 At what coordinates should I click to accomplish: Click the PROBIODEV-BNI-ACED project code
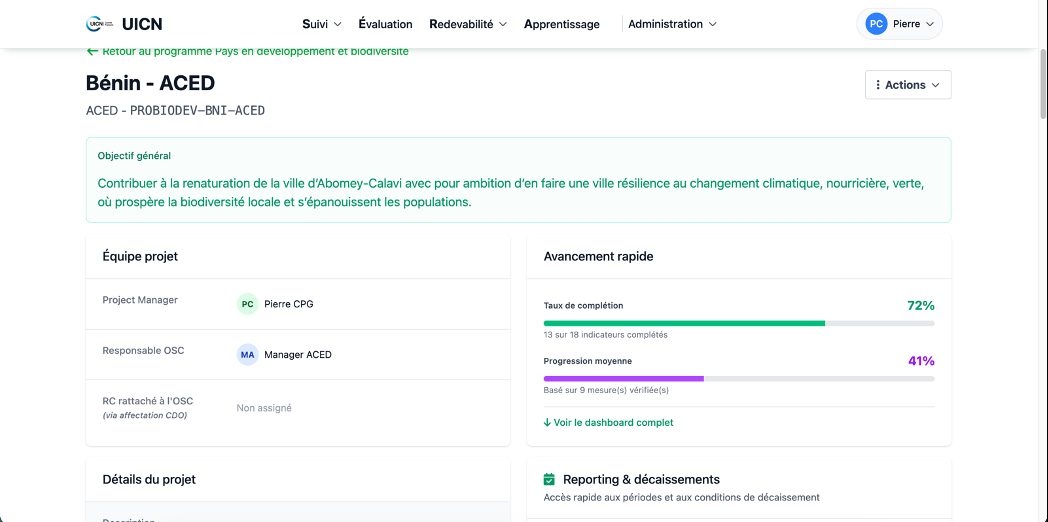[198, 111]
